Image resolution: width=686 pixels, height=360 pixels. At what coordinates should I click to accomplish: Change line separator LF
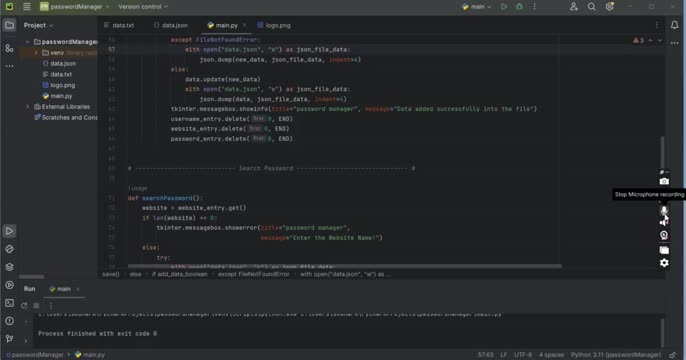pyautogui.click(x=504, y=355)
